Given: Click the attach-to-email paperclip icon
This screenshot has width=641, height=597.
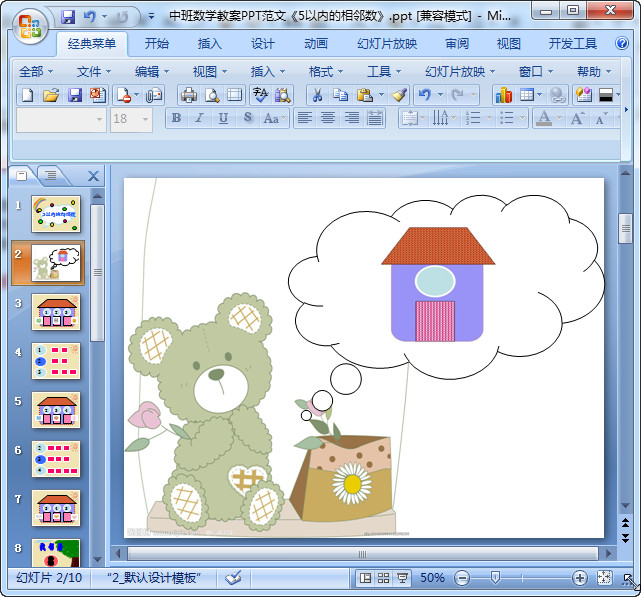Looking at the screenshot, I should [154, 95].
